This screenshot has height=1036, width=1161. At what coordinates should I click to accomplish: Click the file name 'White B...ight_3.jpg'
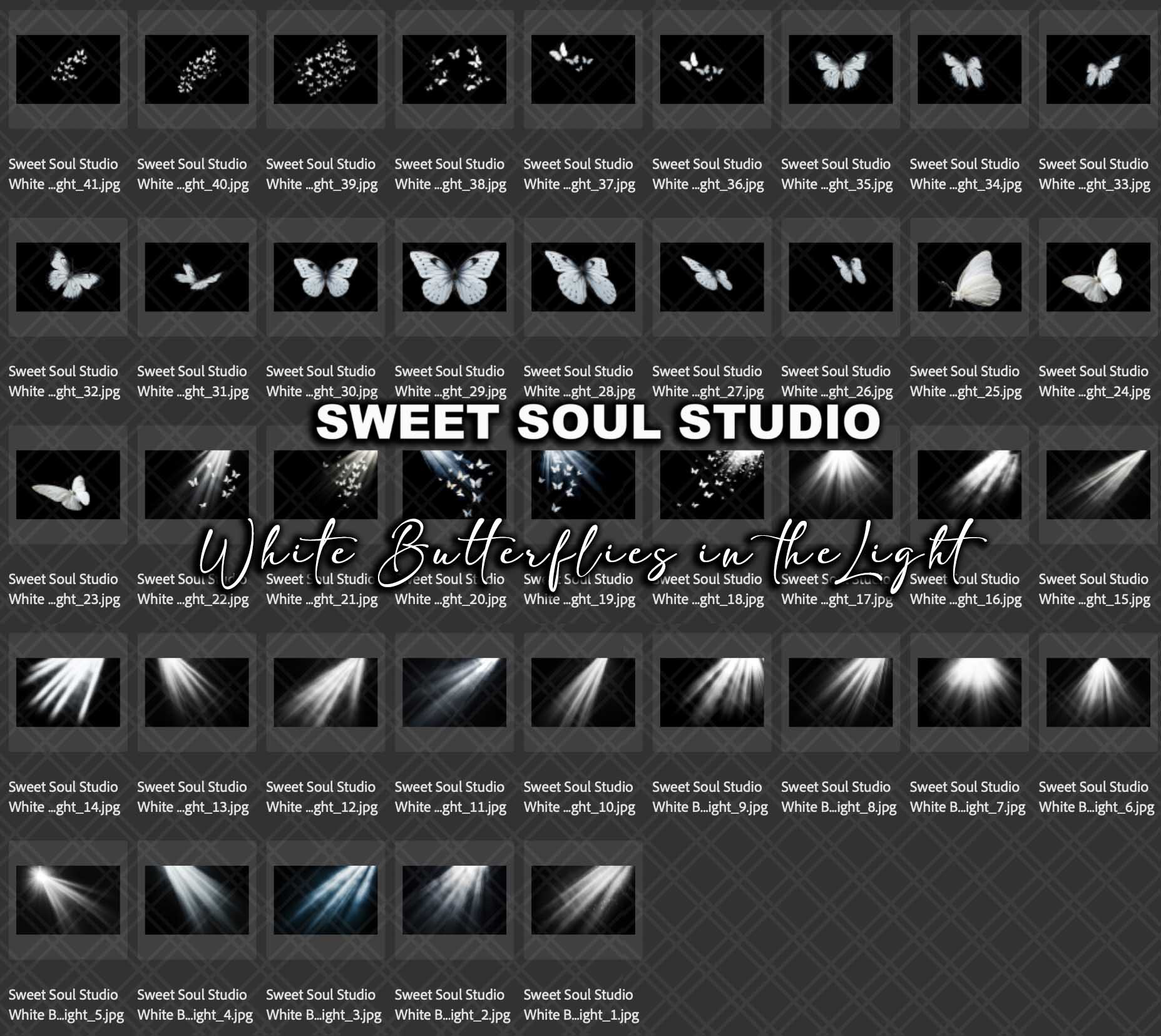click(324, 1015)
